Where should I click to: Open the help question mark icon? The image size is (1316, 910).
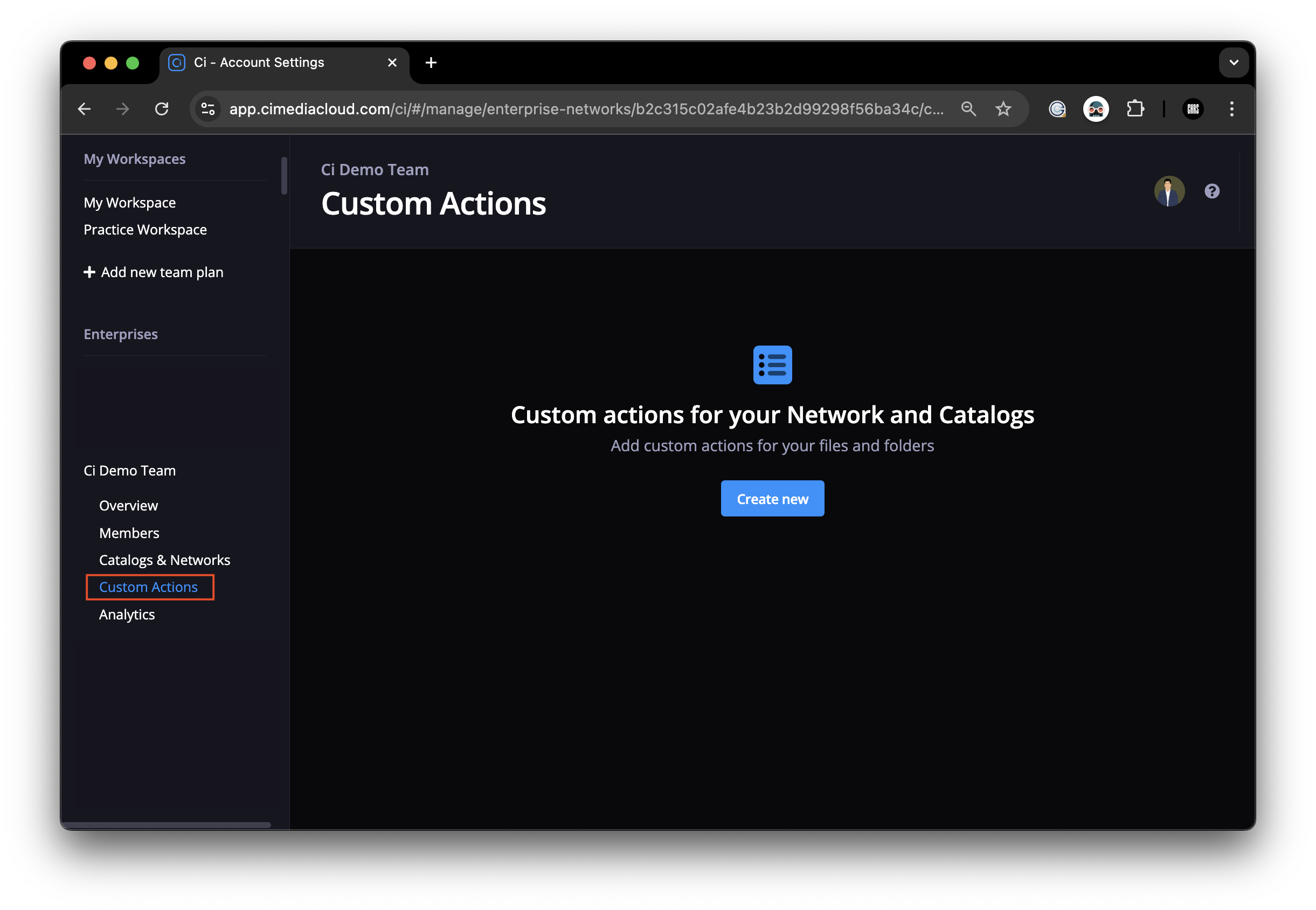coord(1211,191)
